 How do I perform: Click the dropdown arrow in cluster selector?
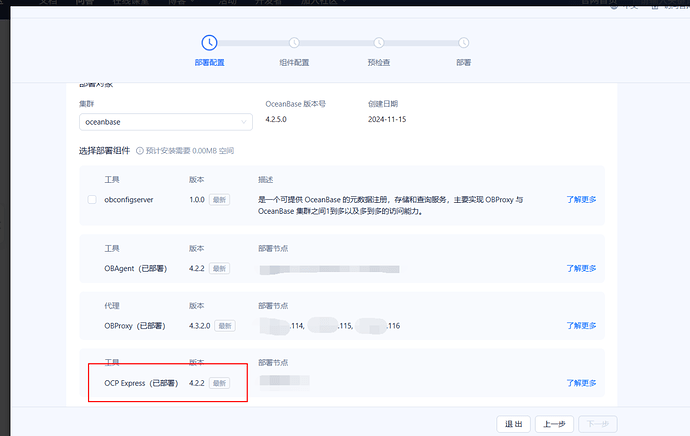(243, 122)
